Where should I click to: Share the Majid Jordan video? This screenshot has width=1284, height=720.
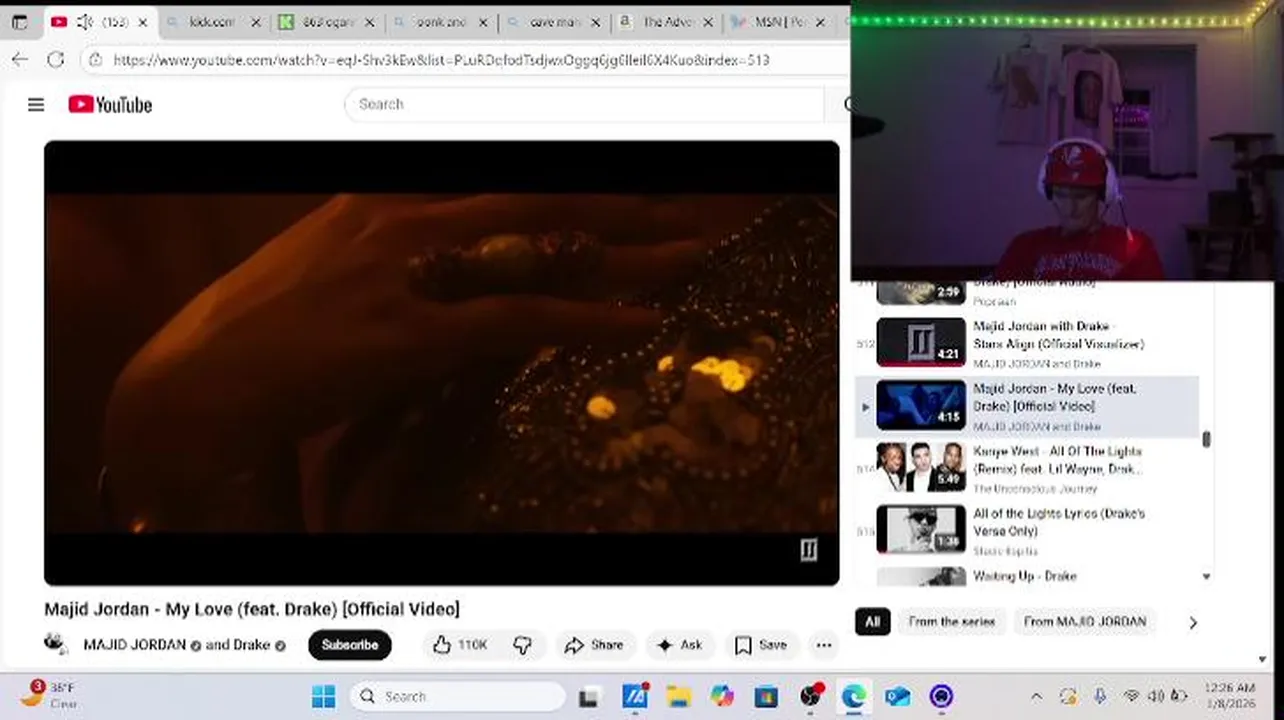[x=594, y=645]
